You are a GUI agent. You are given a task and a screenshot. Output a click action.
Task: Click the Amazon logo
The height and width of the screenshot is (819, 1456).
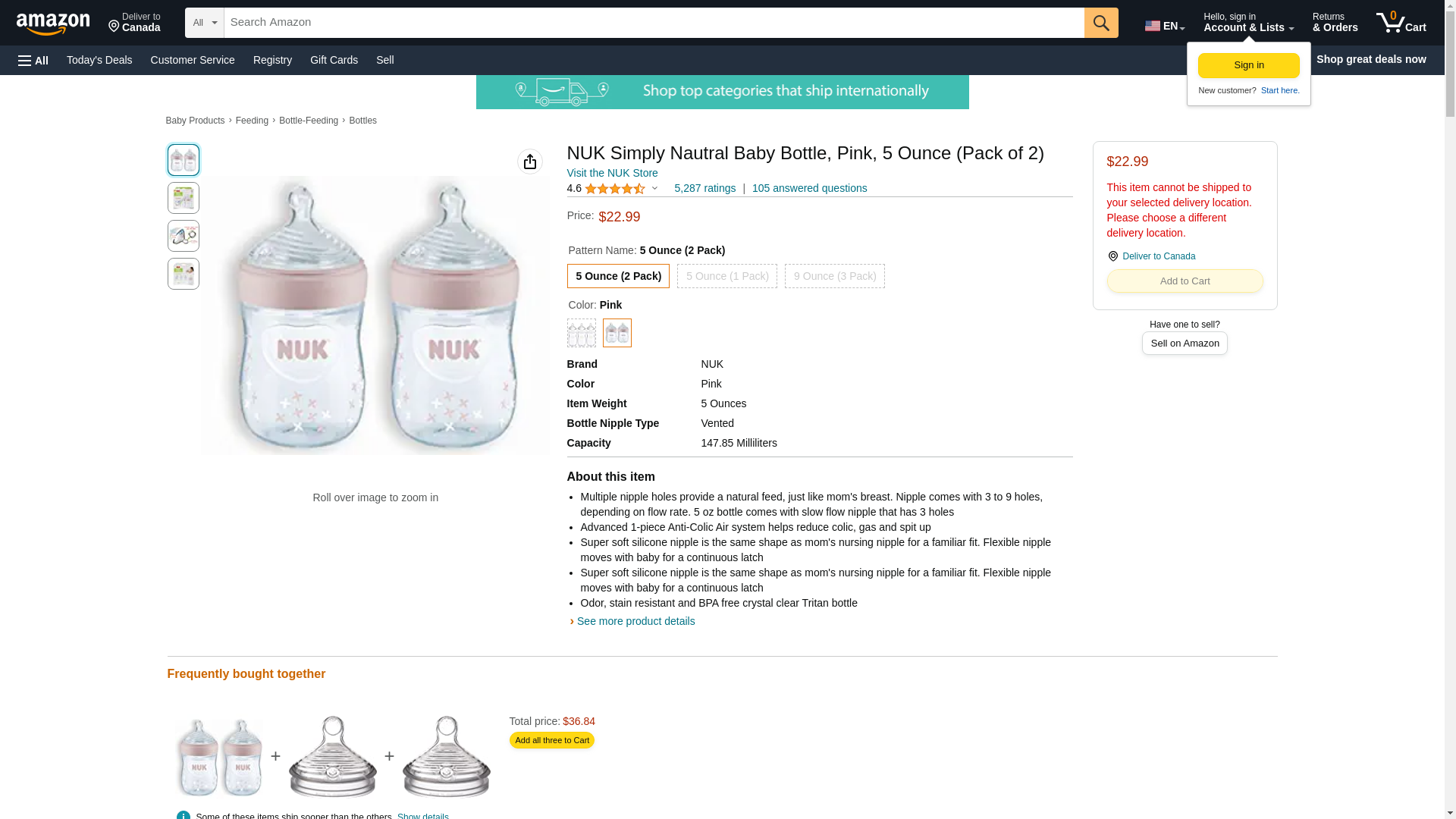53,24
